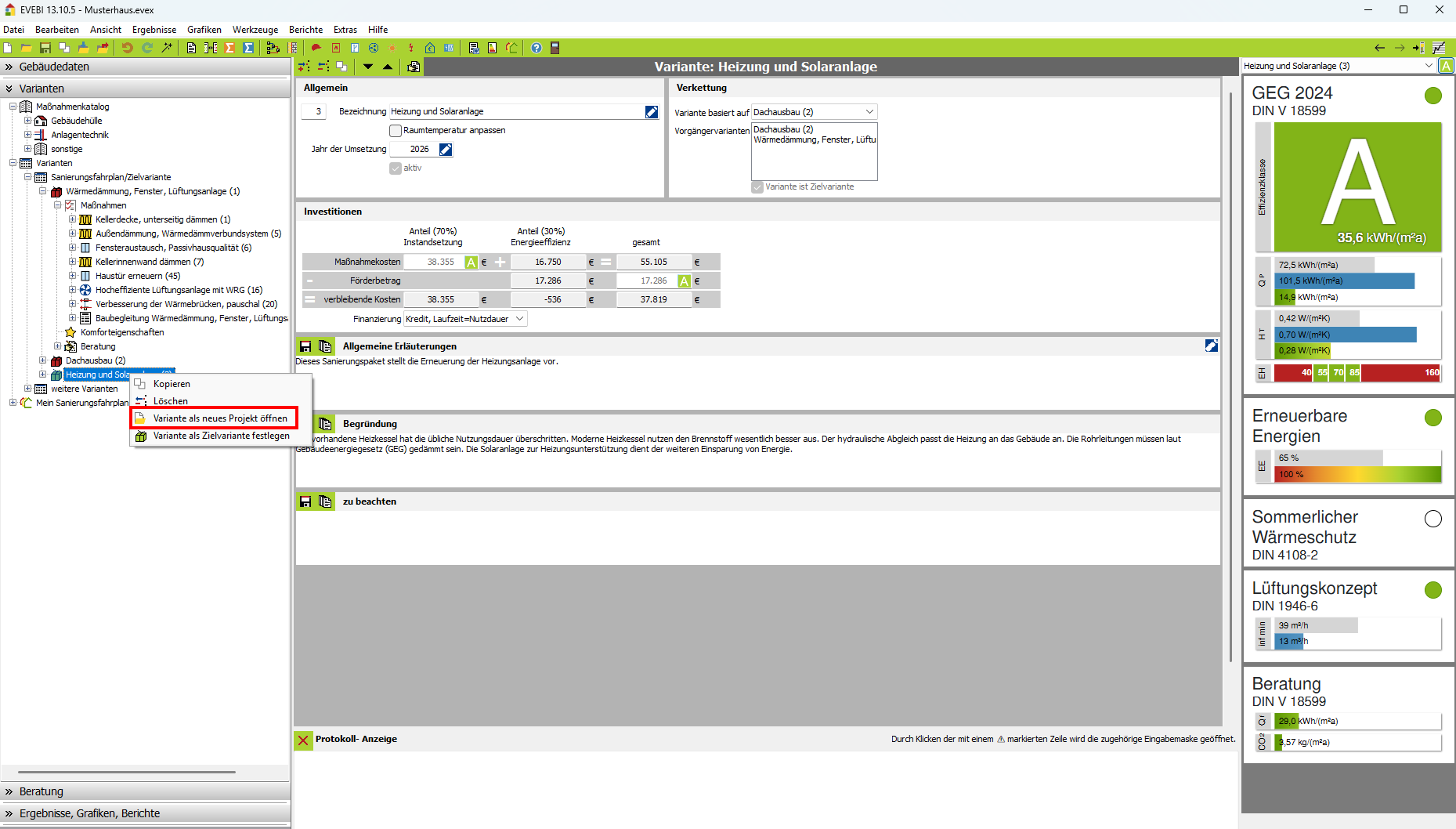
Task: Expand the Dachausbau (2) tree node
Action: pyautogui.click(x=43, y=360)
